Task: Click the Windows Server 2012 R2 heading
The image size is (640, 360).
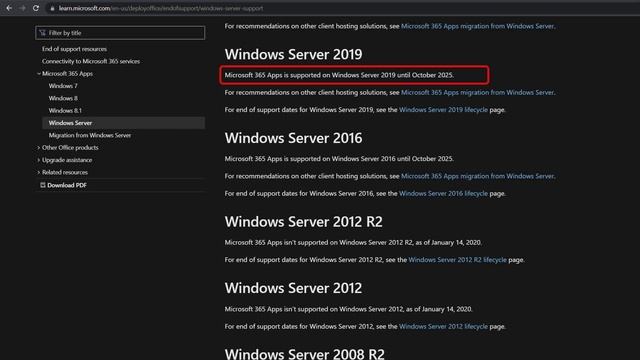Action: pyautogui.click(x=304, y=222)
